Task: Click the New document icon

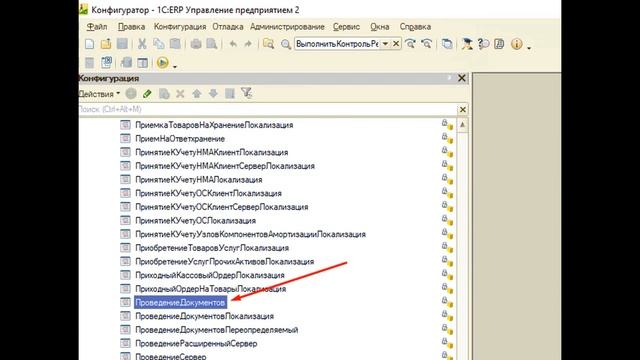Action: coord(89,44)
